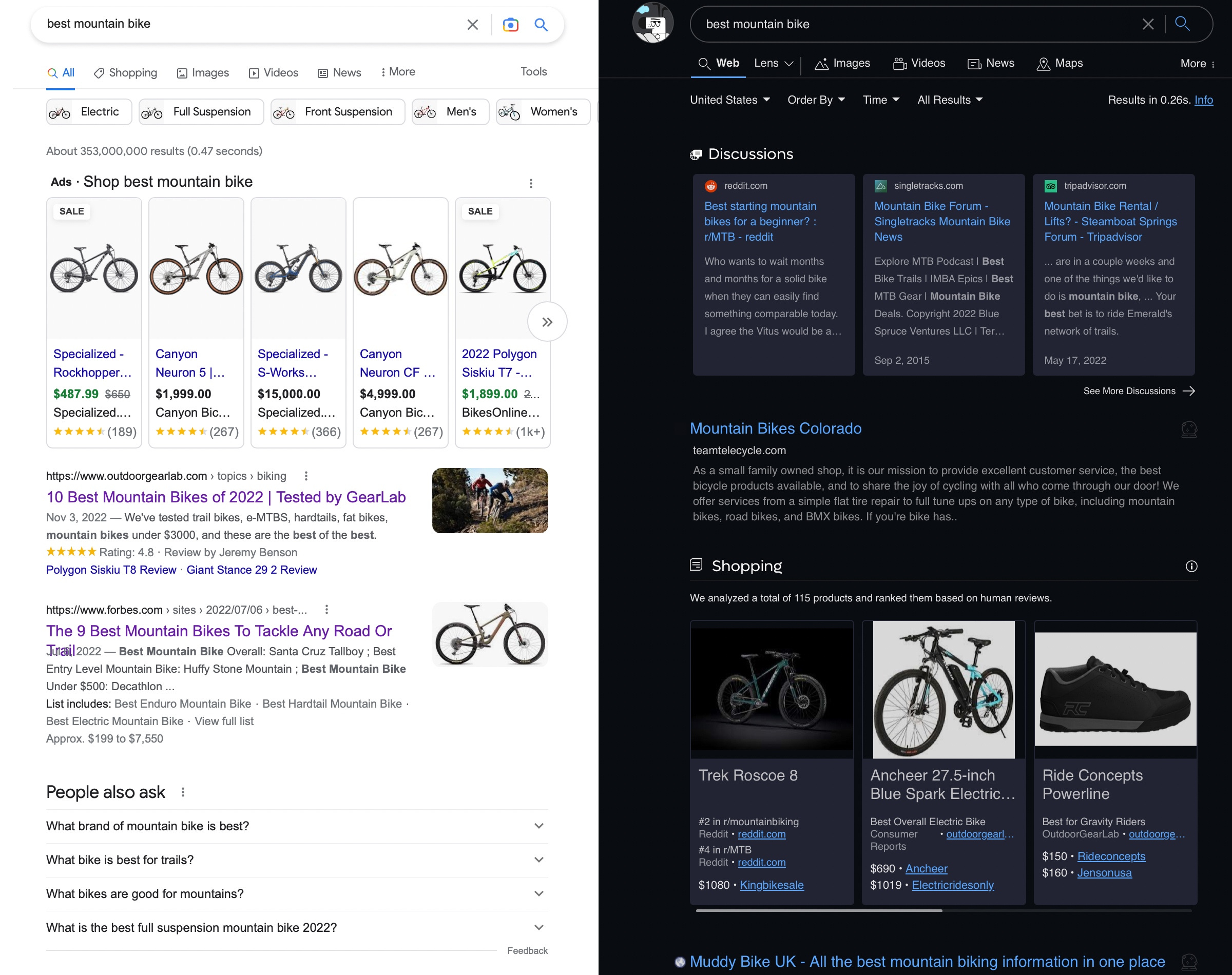Open Polygon Siskiu T8 Review sitelink

pyautogui.click(x=111, y=570)
